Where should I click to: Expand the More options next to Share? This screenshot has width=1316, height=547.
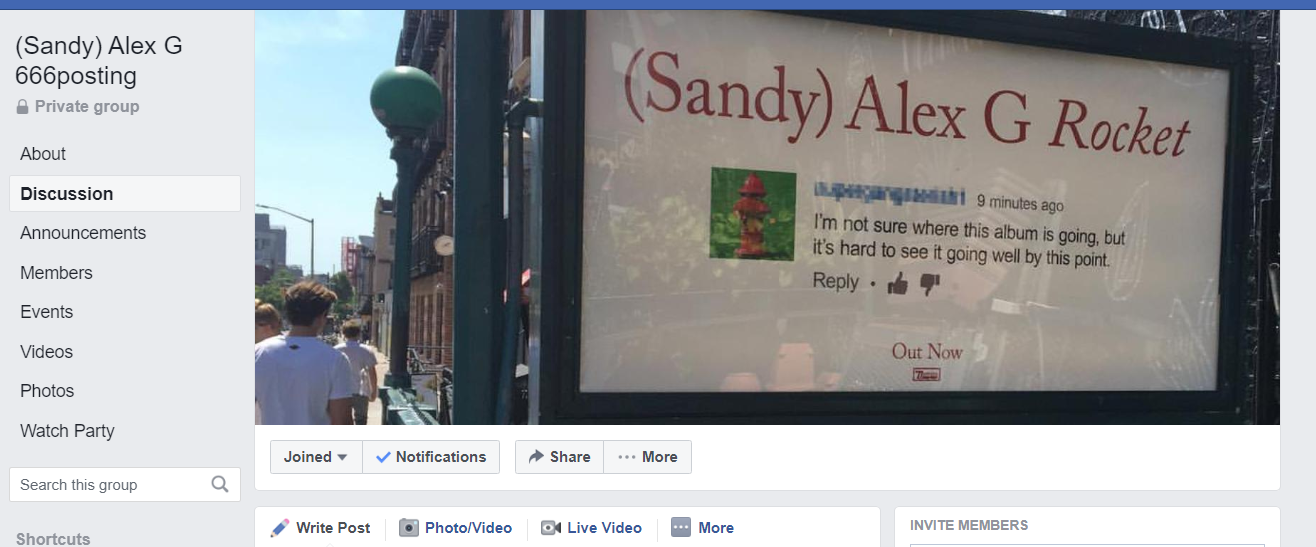[648, 457]
